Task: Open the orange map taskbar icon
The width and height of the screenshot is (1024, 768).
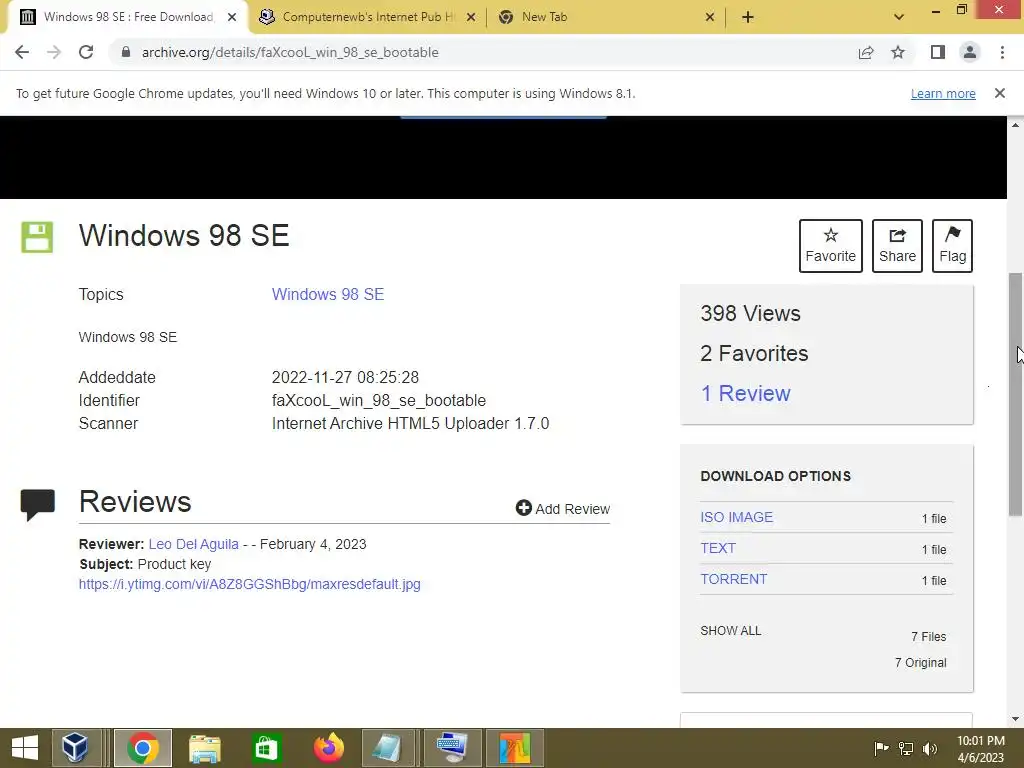Action: point(515,748)
